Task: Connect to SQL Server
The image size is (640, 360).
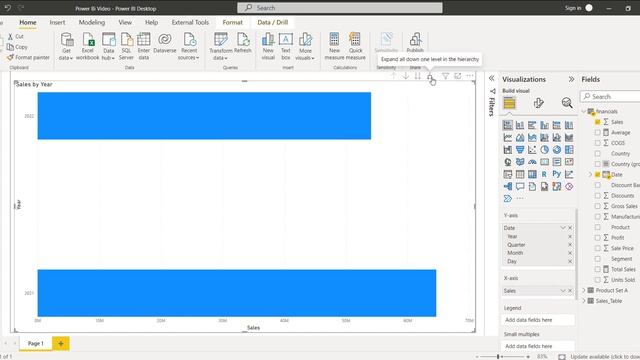Action: pos(126,47)
